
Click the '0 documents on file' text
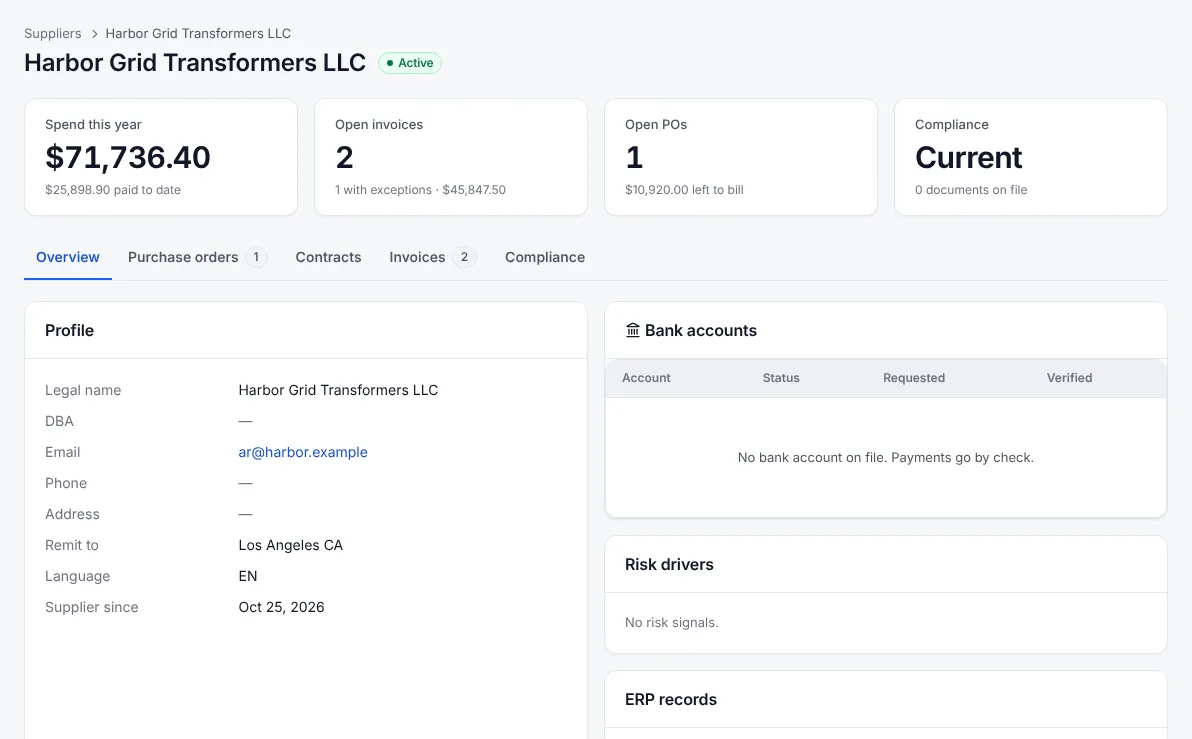pyautogui.click(x=971, y=190)
